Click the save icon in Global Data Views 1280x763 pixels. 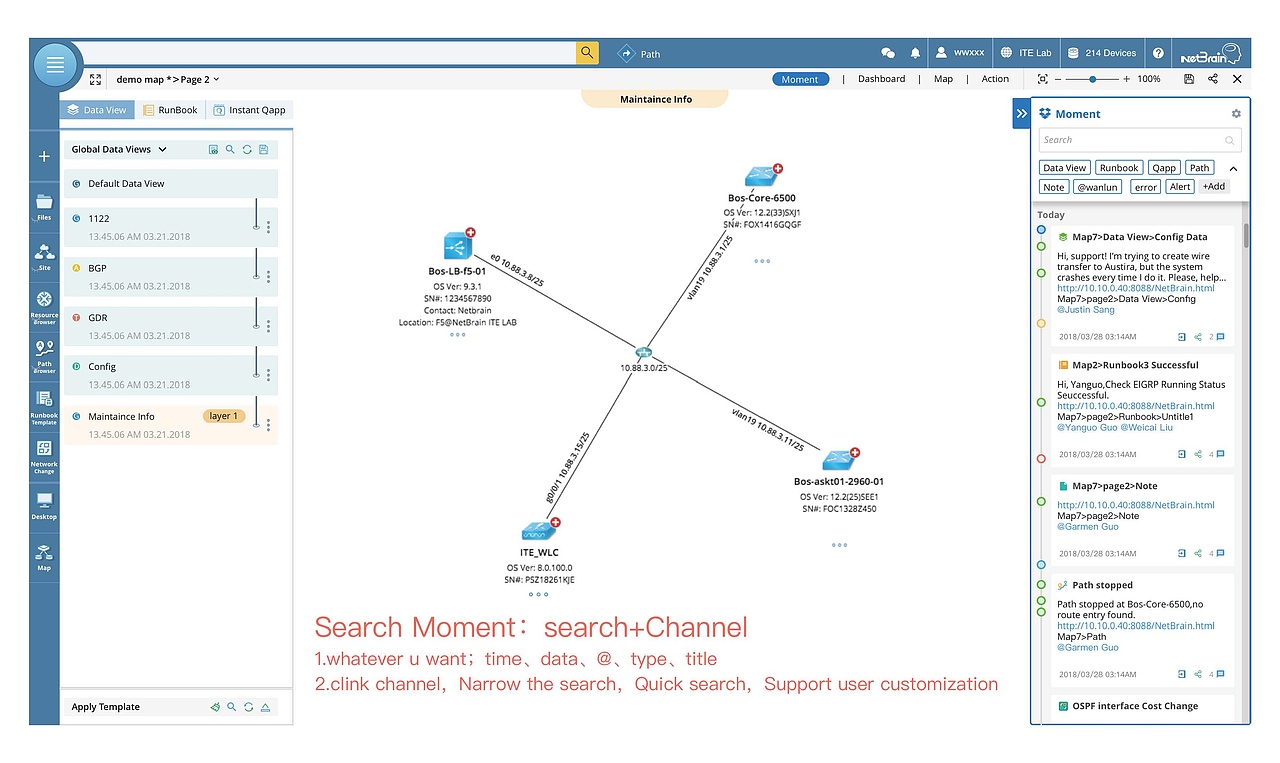coord(264,150)
